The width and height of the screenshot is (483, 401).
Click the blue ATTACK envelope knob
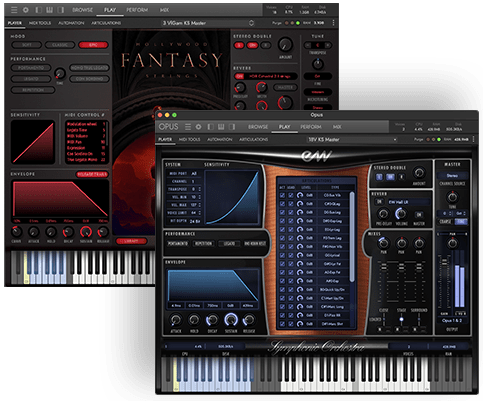click(176, 320)
